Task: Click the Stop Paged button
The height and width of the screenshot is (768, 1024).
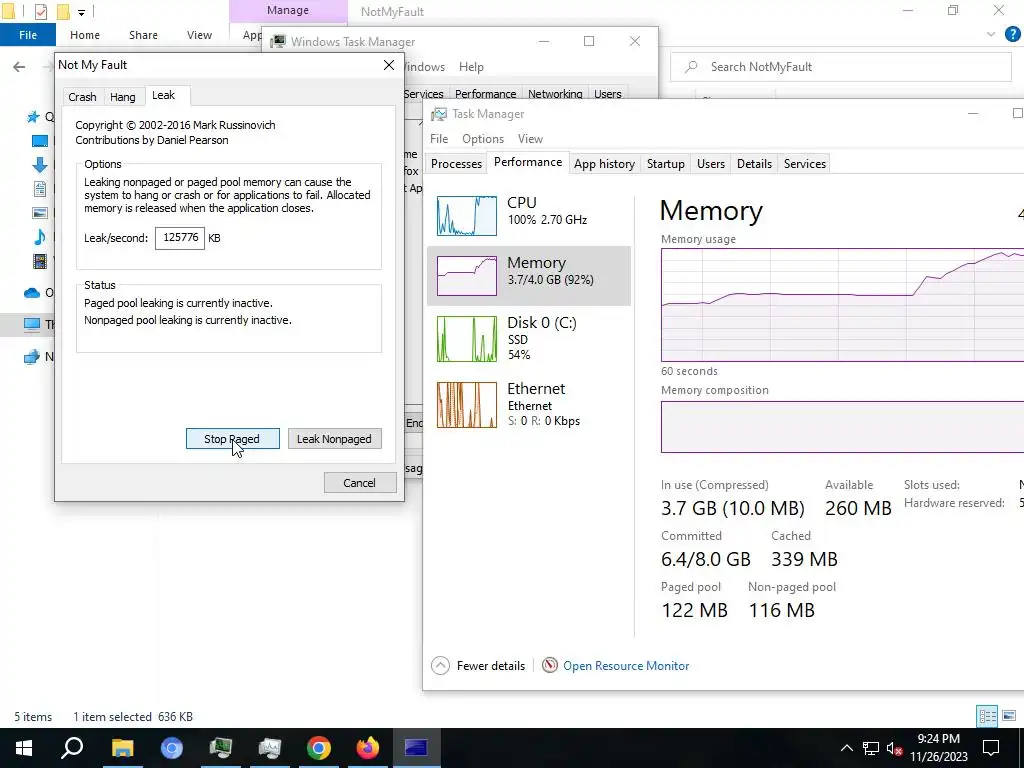Action: pos(232,439)
